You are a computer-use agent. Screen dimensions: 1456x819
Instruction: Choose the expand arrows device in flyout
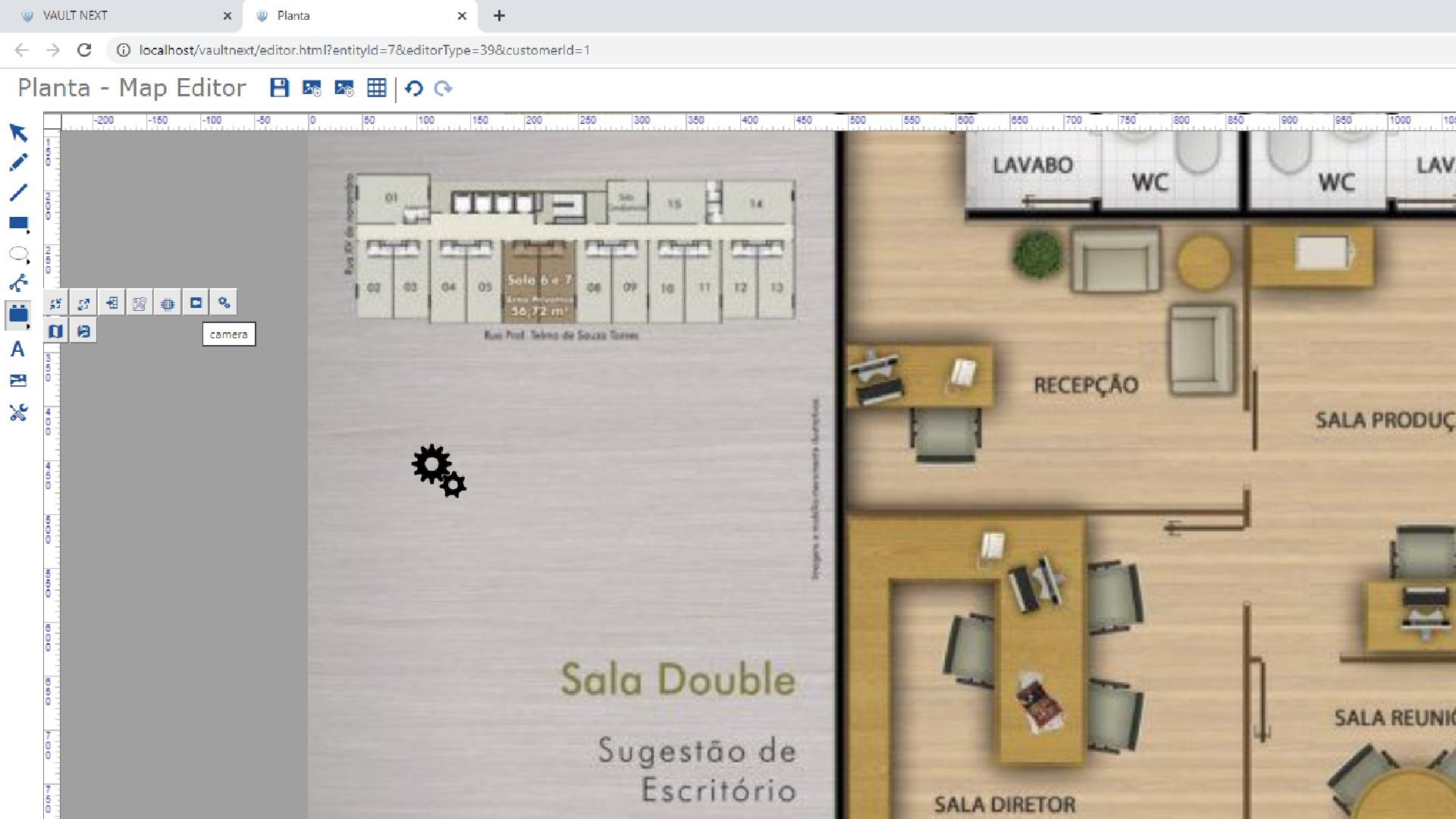tap(83, 303)
